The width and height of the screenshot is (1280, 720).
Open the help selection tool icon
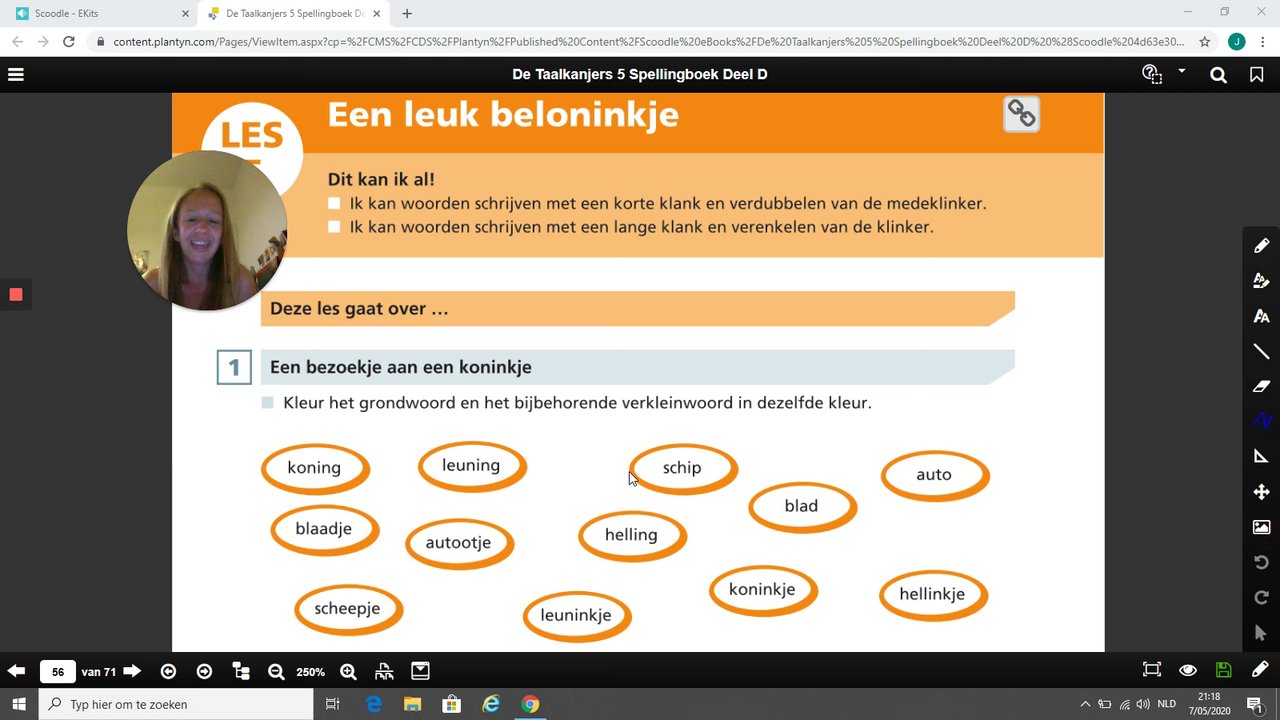pos(1152,74)
